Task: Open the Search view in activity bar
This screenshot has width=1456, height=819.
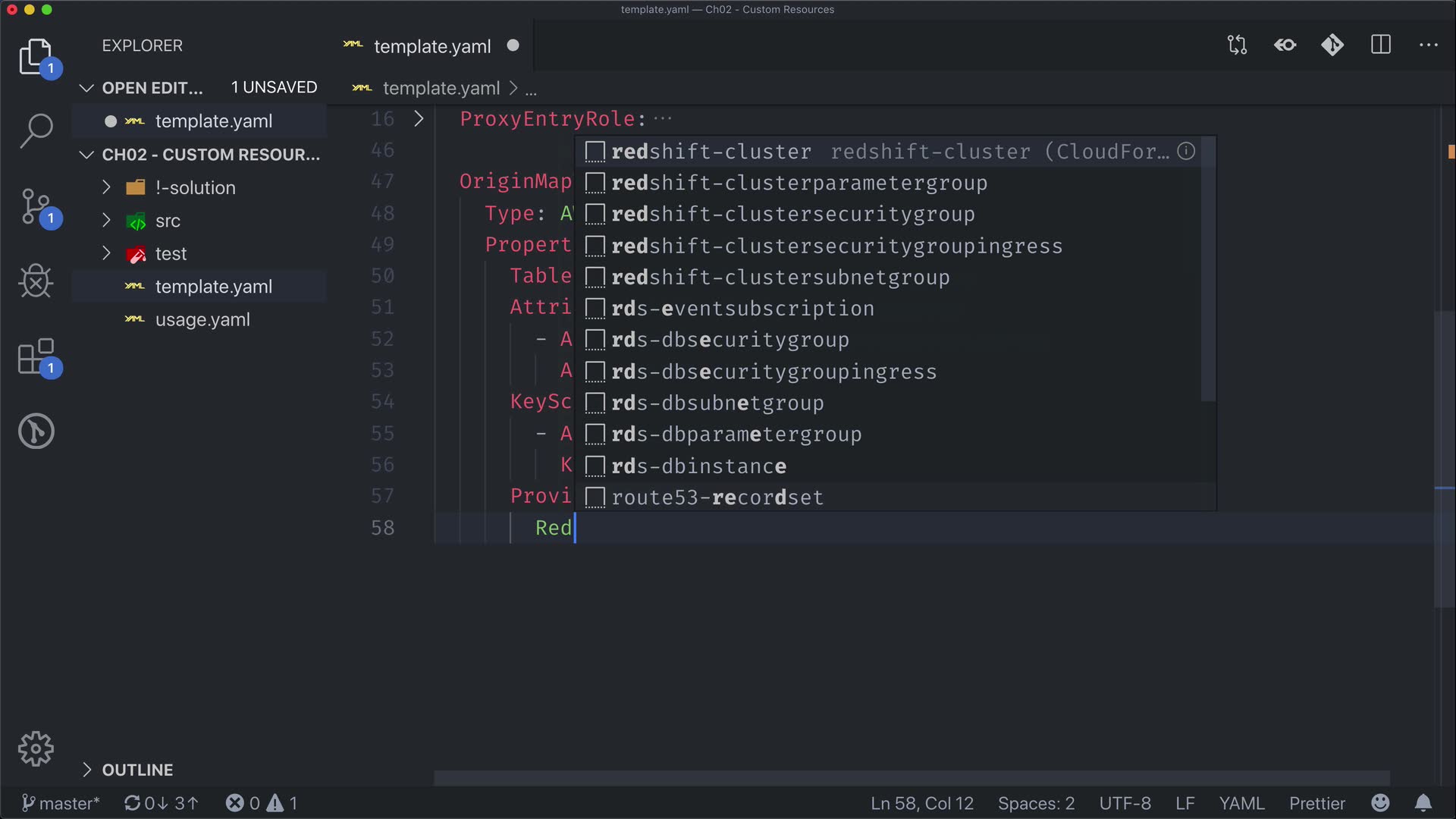Action: [x=36, y=130]
